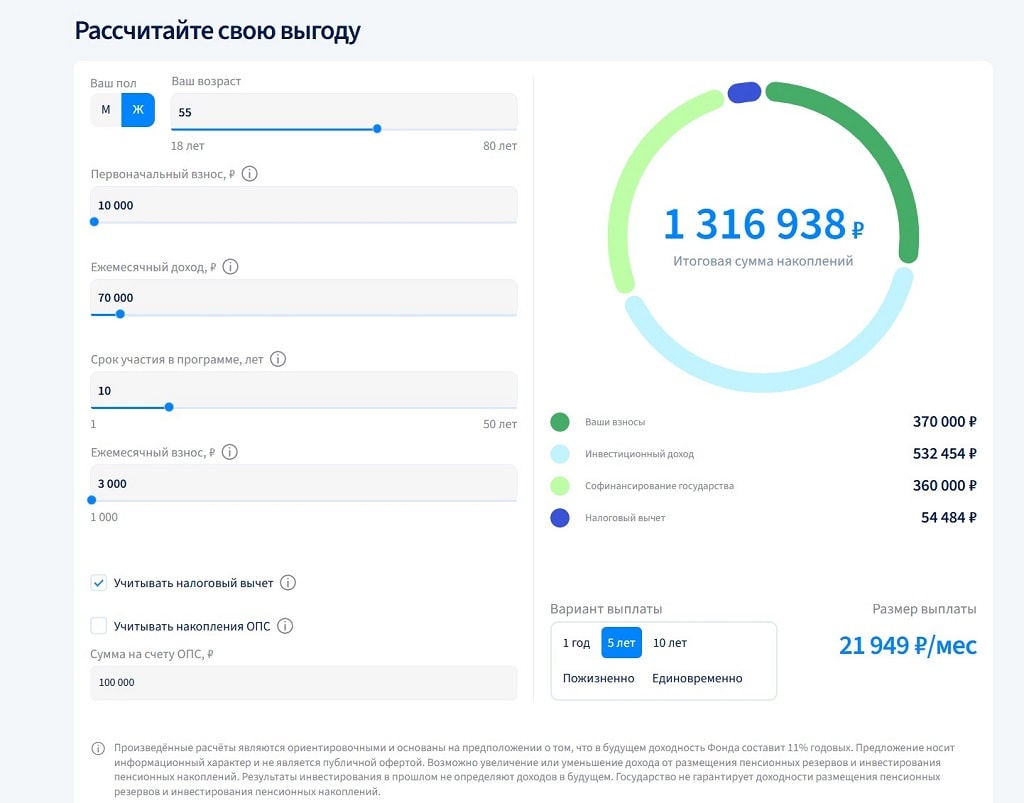Click the Ежемесячный взнос slider handle
This screenshot has height=803, width=1024.
(92, 500)
